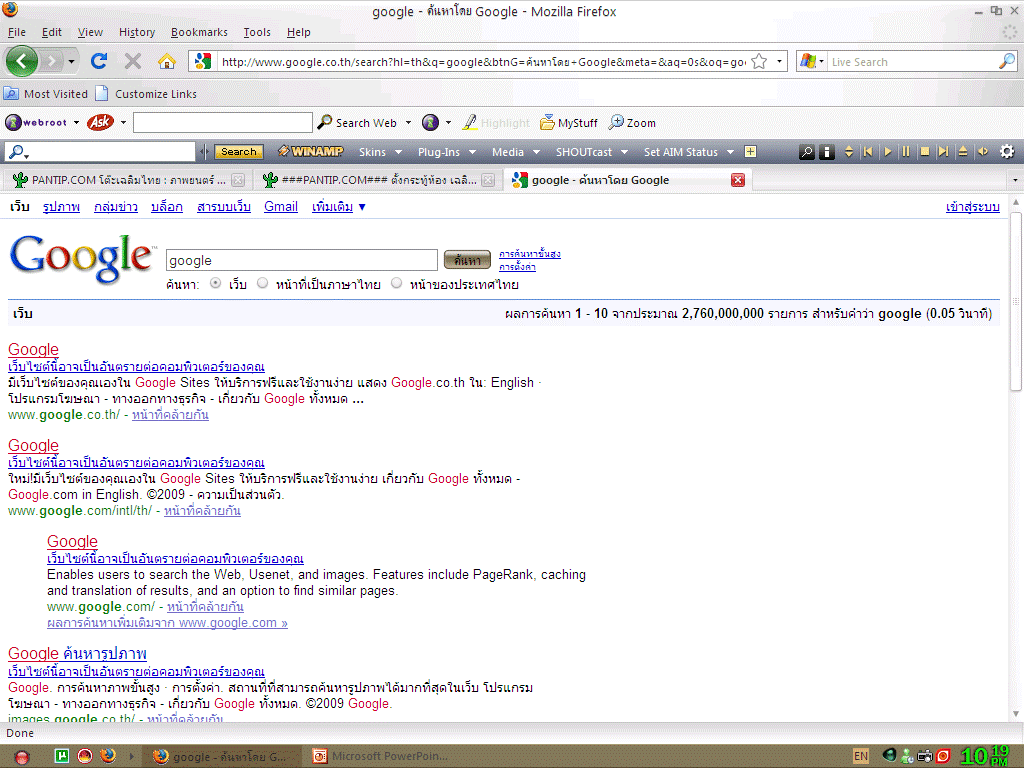Click the browser Back button
Viewport: 1024px width, 768px height.
22,61
